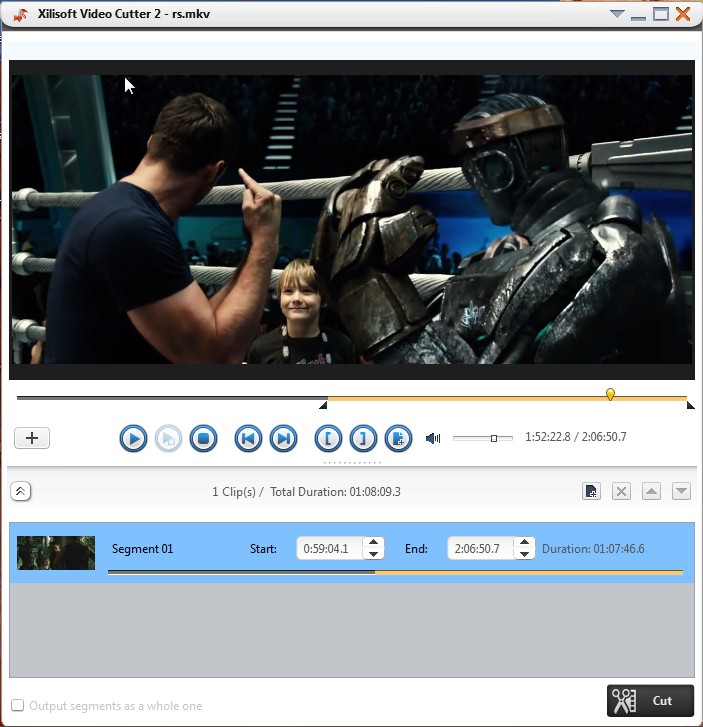This screenshot has height=727, width=703.
Task: Click the Play Segment button
Action: coord(168,438)
